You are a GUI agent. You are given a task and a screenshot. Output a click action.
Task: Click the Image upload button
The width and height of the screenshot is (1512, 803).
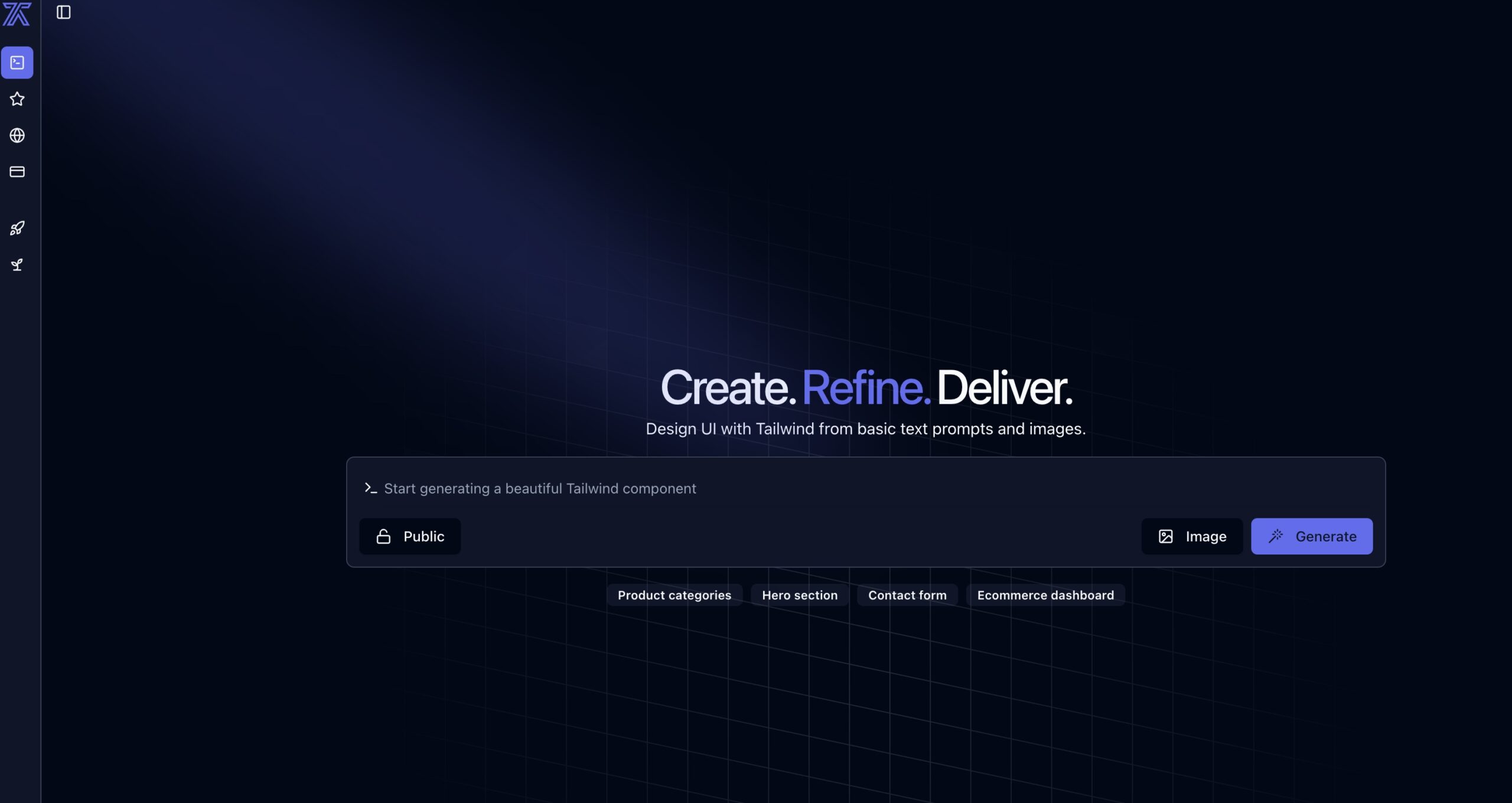[1192, 536]
